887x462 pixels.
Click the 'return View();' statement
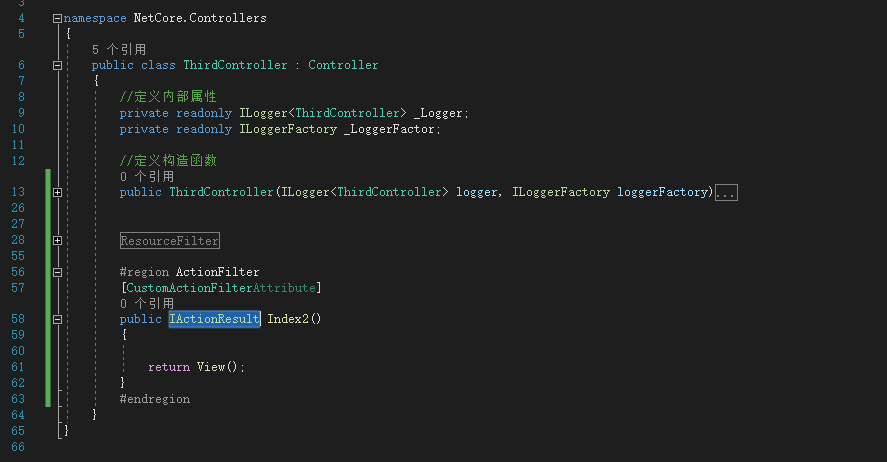(196, 367)
